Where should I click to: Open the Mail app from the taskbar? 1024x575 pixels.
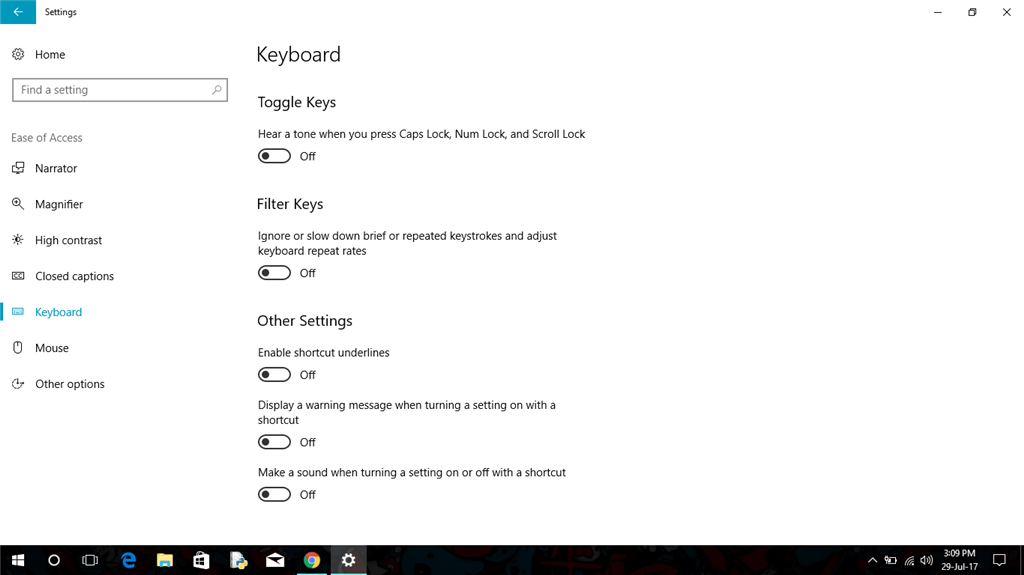pos(275,560)
